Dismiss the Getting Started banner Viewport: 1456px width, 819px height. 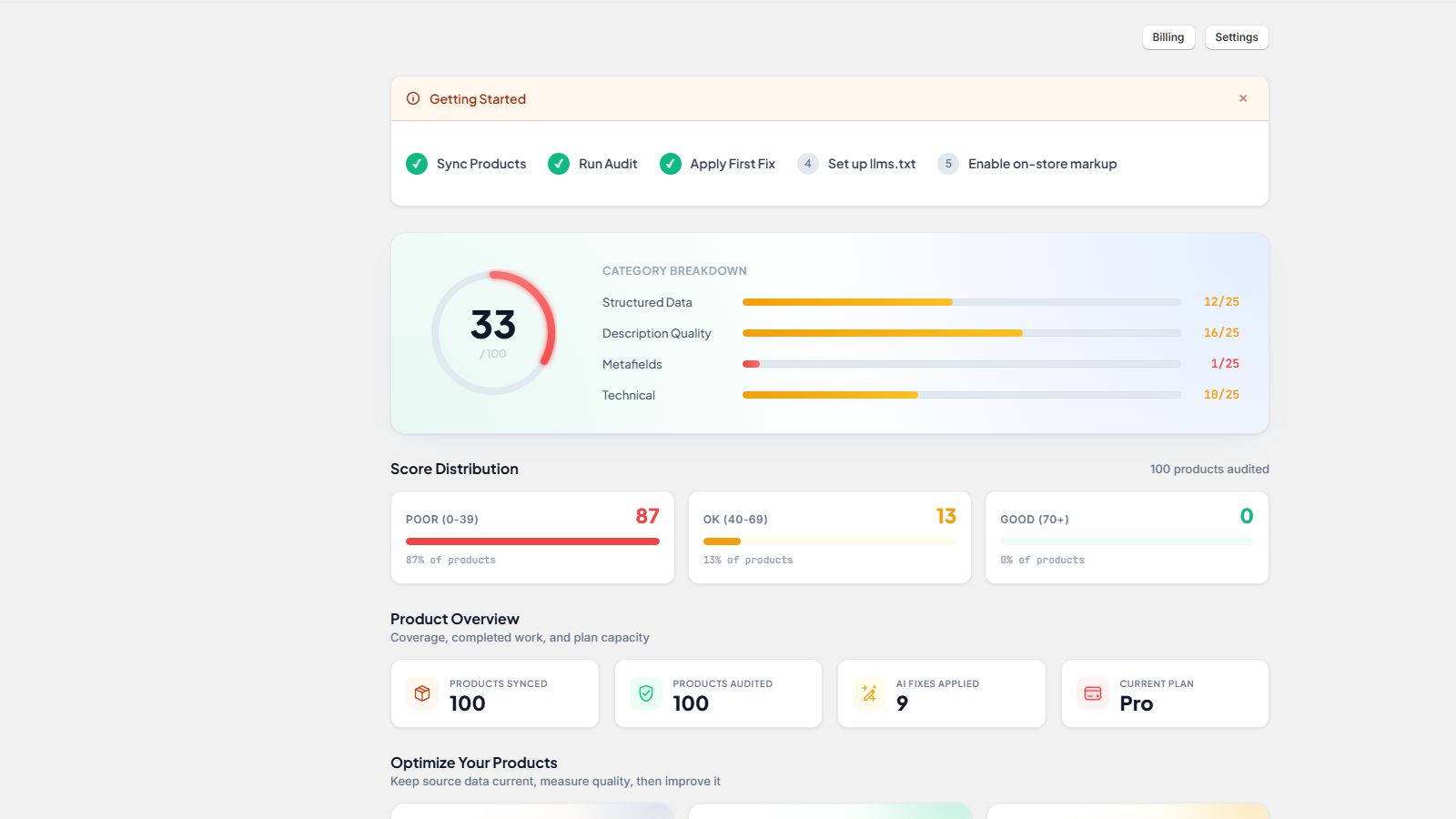(1243, 98)
